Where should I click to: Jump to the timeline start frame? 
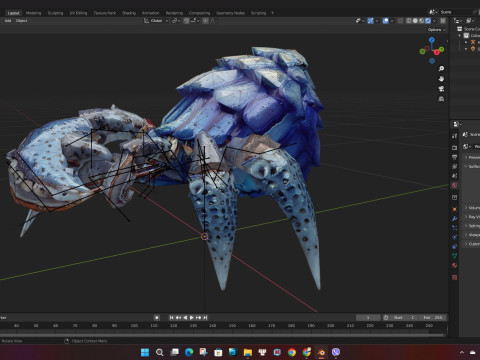pos(171,317)
